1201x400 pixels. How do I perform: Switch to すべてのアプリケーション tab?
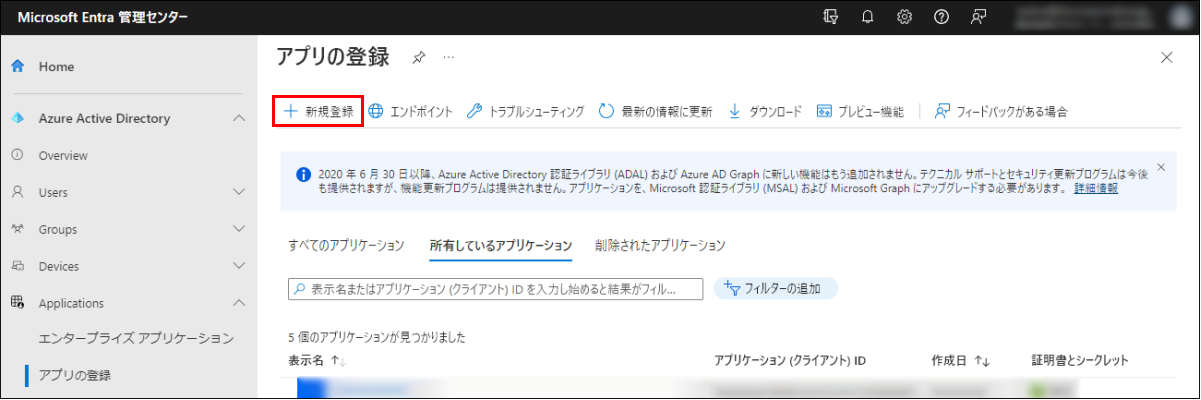(x=346, y=245)
